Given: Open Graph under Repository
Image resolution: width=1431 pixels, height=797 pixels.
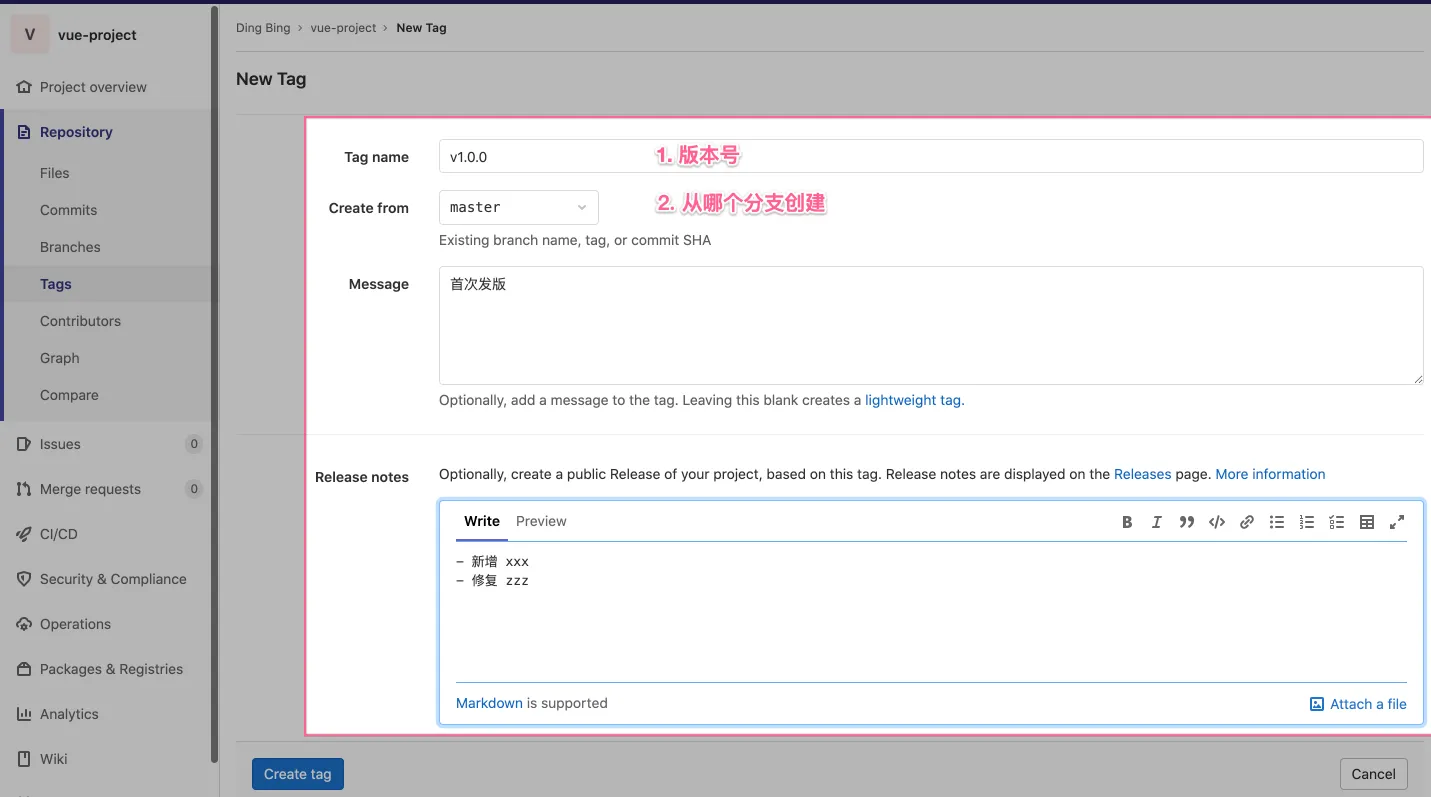Looking at the screenshot, I should click(60, 358).
